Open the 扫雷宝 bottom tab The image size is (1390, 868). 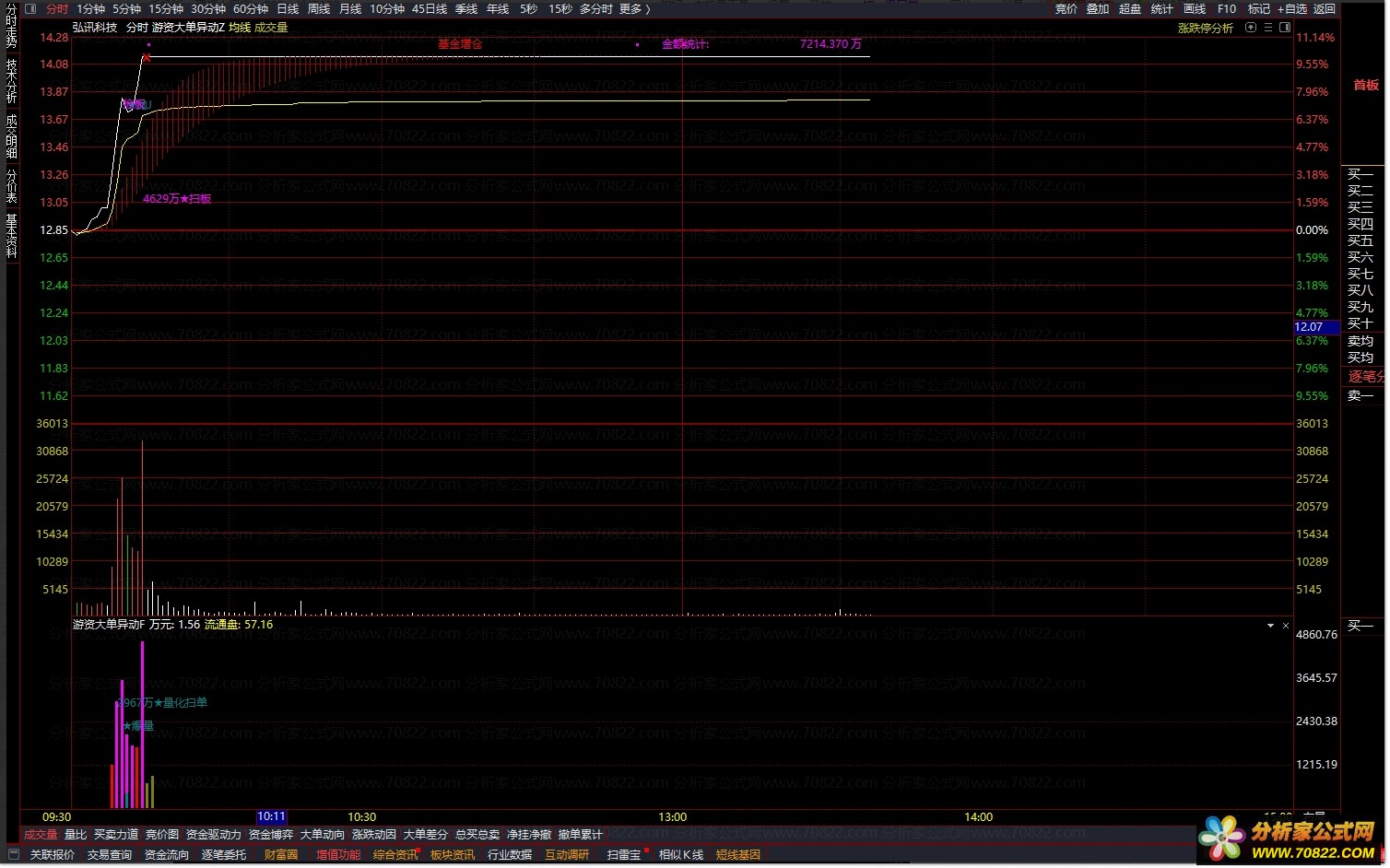624,855
